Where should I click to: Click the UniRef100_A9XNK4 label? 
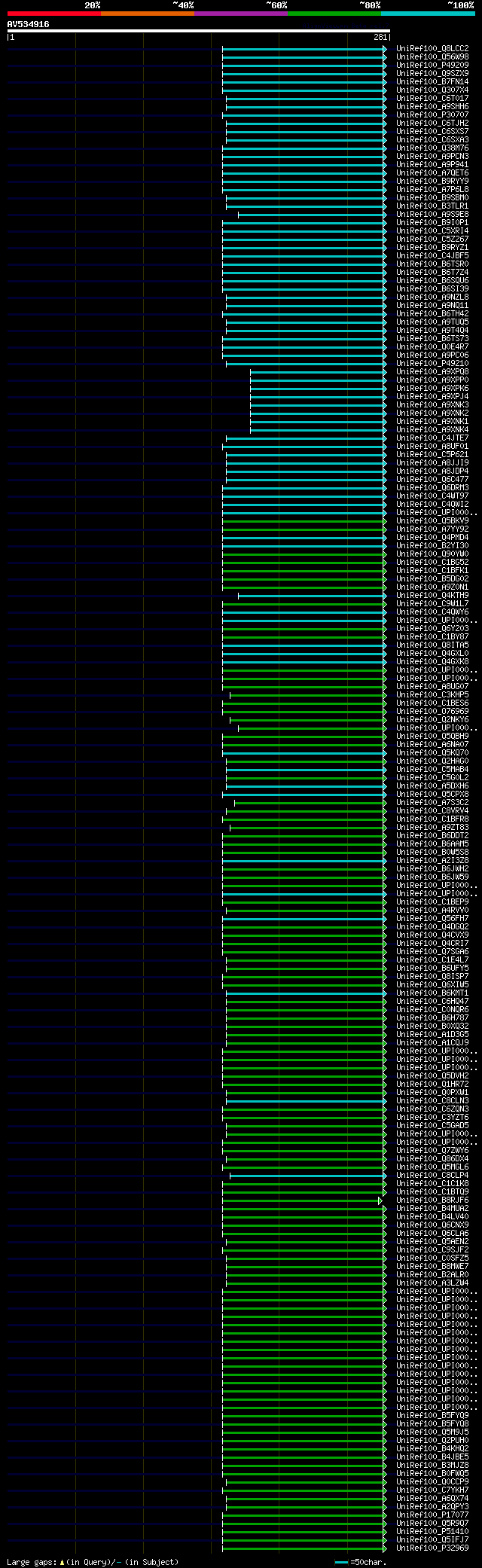(x=432, y=429)
